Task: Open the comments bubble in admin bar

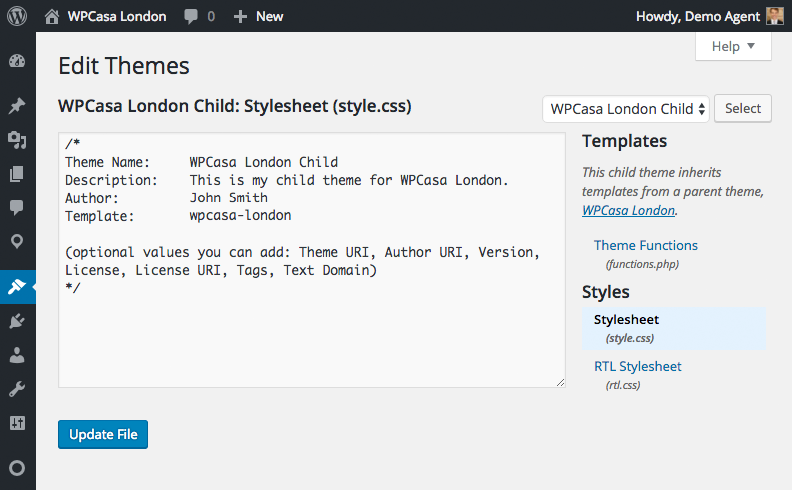Action: [x=191, y=17]
